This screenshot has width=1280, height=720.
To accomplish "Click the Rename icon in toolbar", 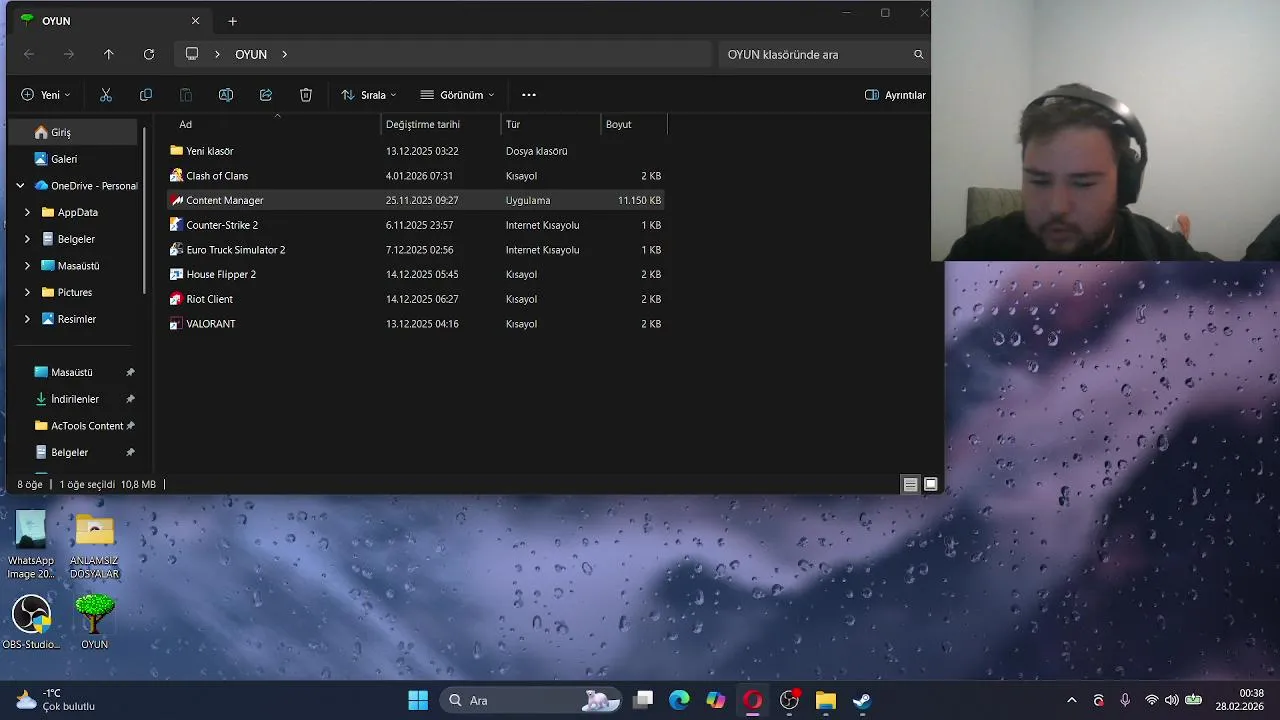I will (x=226, y=95).
